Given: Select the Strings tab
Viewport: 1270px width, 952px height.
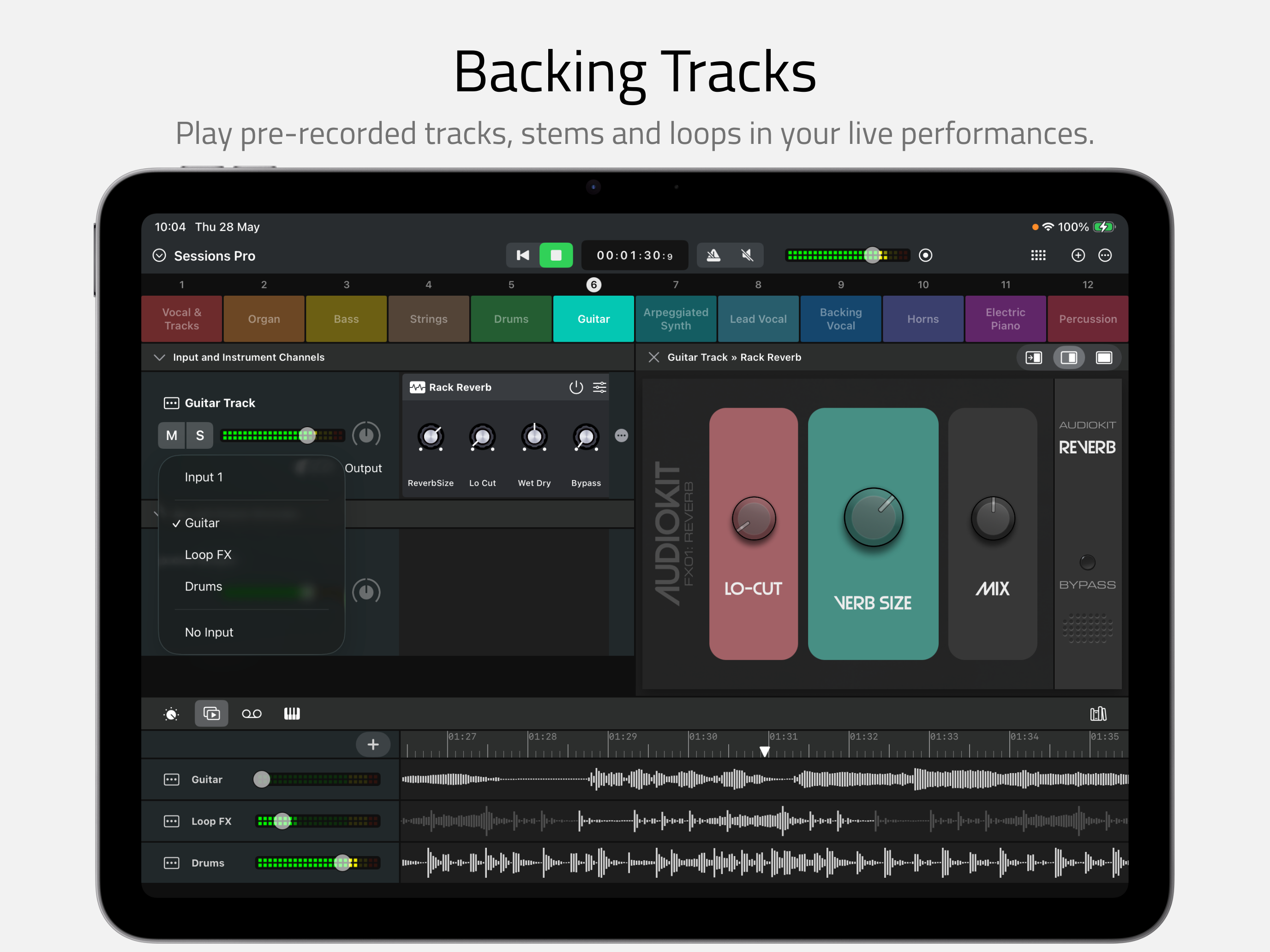Looking at the screenshot, I should 428,319.
